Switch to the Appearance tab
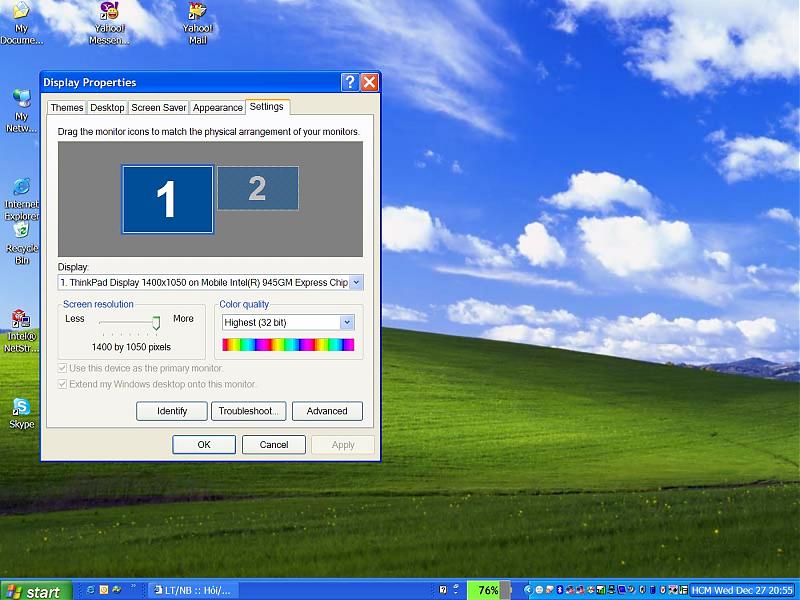Image resolution: width=800 pixels, height=600 pixels. click(x=217, y=108)
